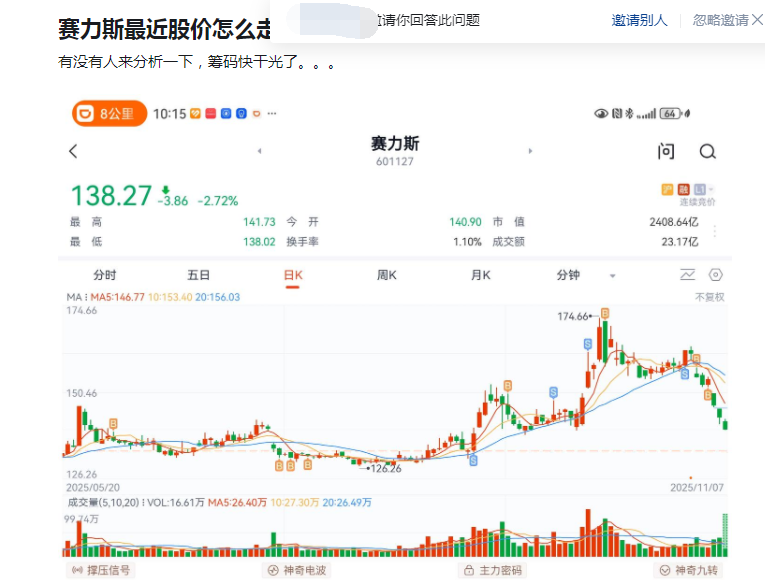This screenshot has width=765, height=580.
Task: Tap the back arrow beside 赛力斯 title
Action: [x=73, y=151]
